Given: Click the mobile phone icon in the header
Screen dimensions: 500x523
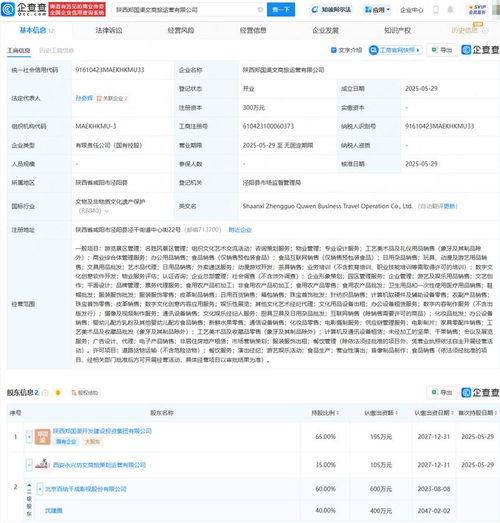Looking at the screenshot, I should [436, 10].
